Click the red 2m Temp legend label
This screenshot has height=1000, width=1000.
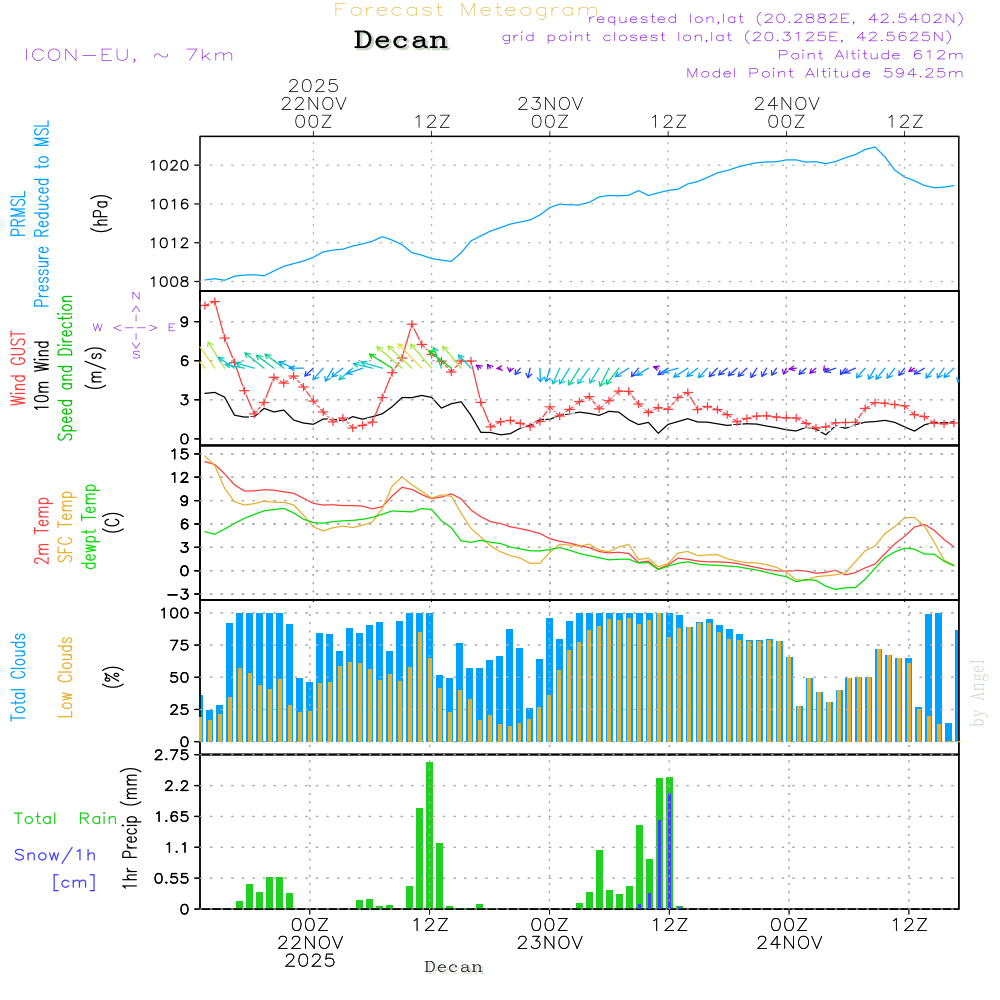(x=42, y=528)
